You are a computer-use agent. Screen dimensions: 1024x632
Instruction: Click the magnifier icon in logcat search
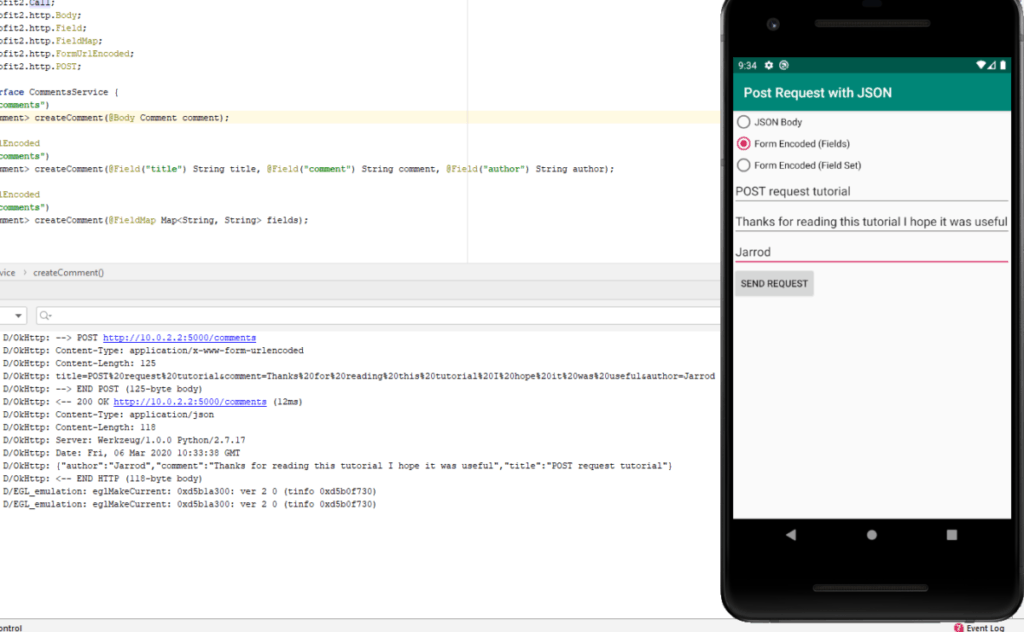click(x=46, y=316)
